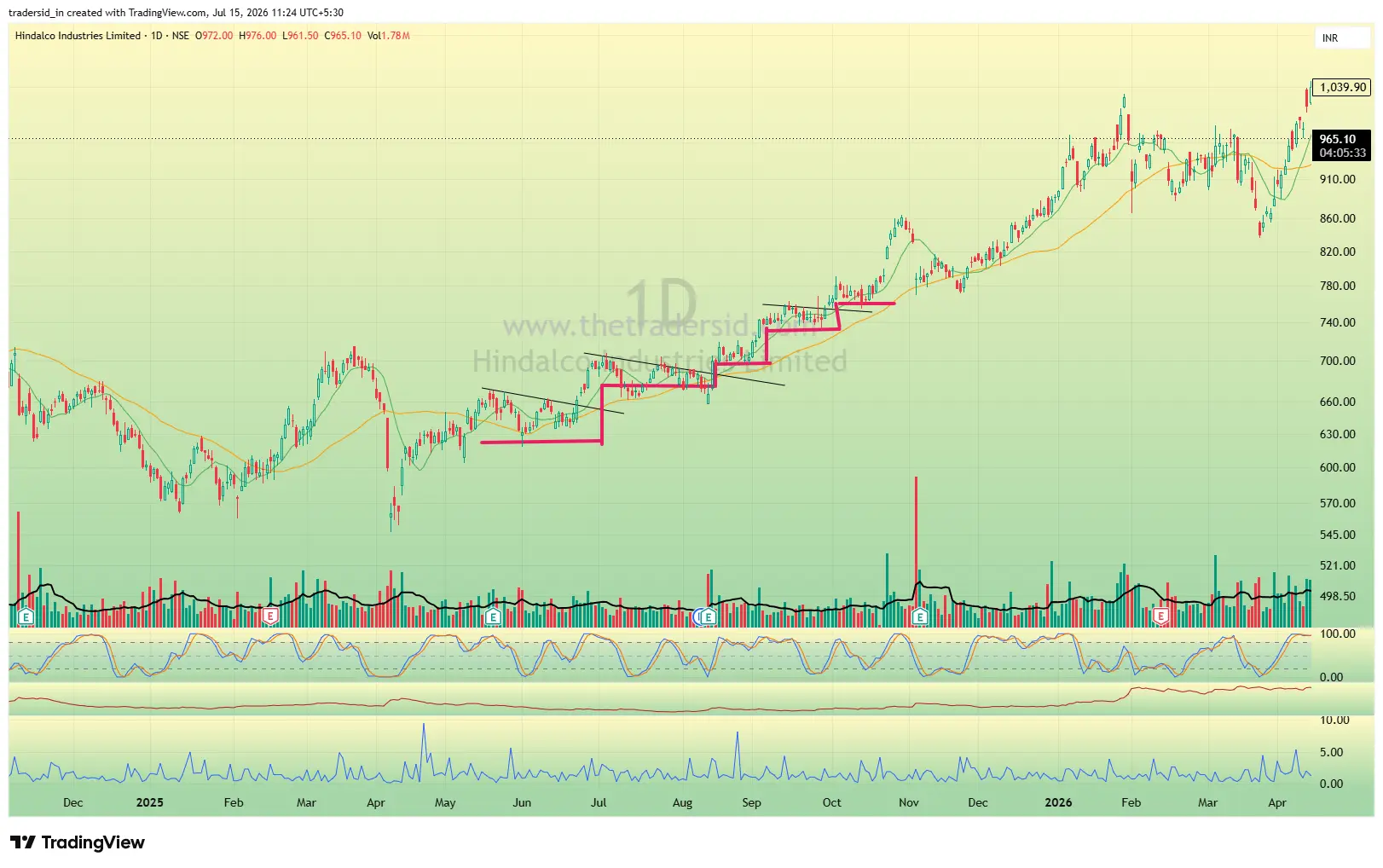1383x868 pixels.
Task: Click the close value C965.10
Action: pos(343,36)
